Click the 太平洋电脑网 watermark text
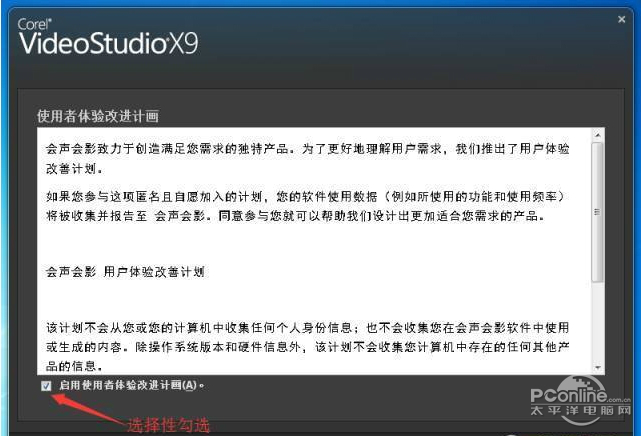This screenshot has width=641, height=436. tap(580, 410)
